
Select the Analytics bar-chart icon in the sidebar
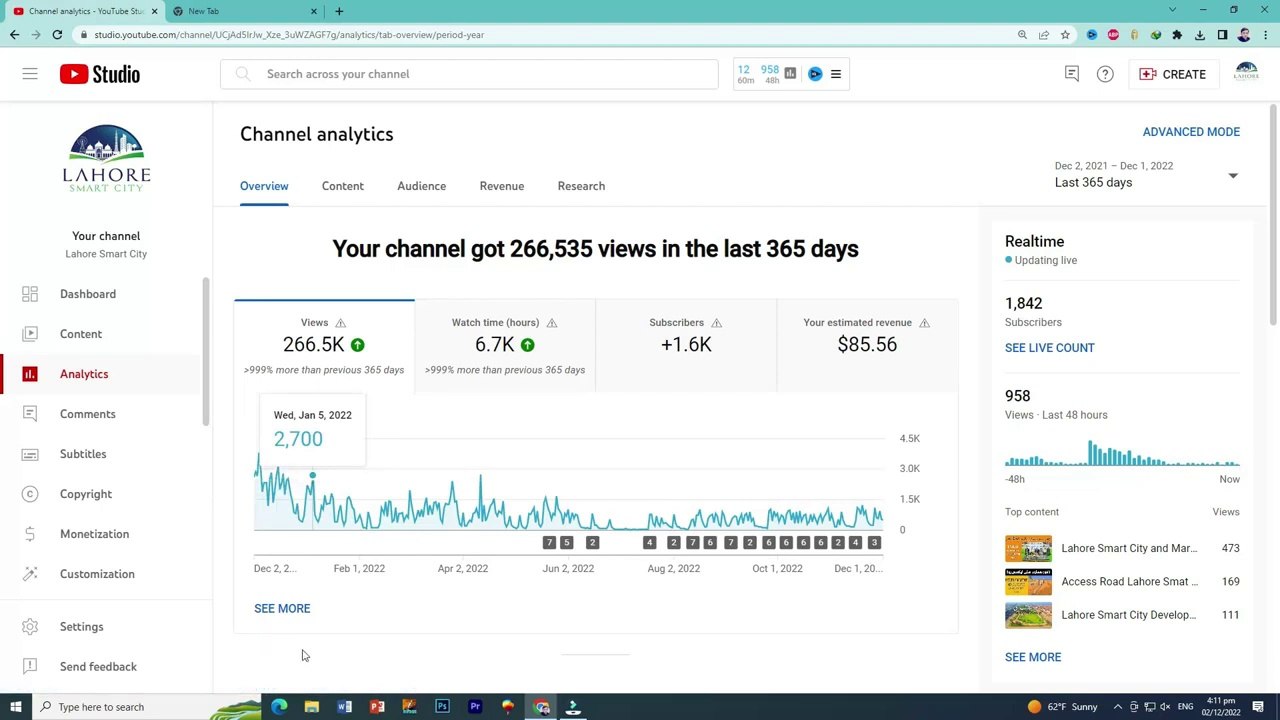click(30, 374)
